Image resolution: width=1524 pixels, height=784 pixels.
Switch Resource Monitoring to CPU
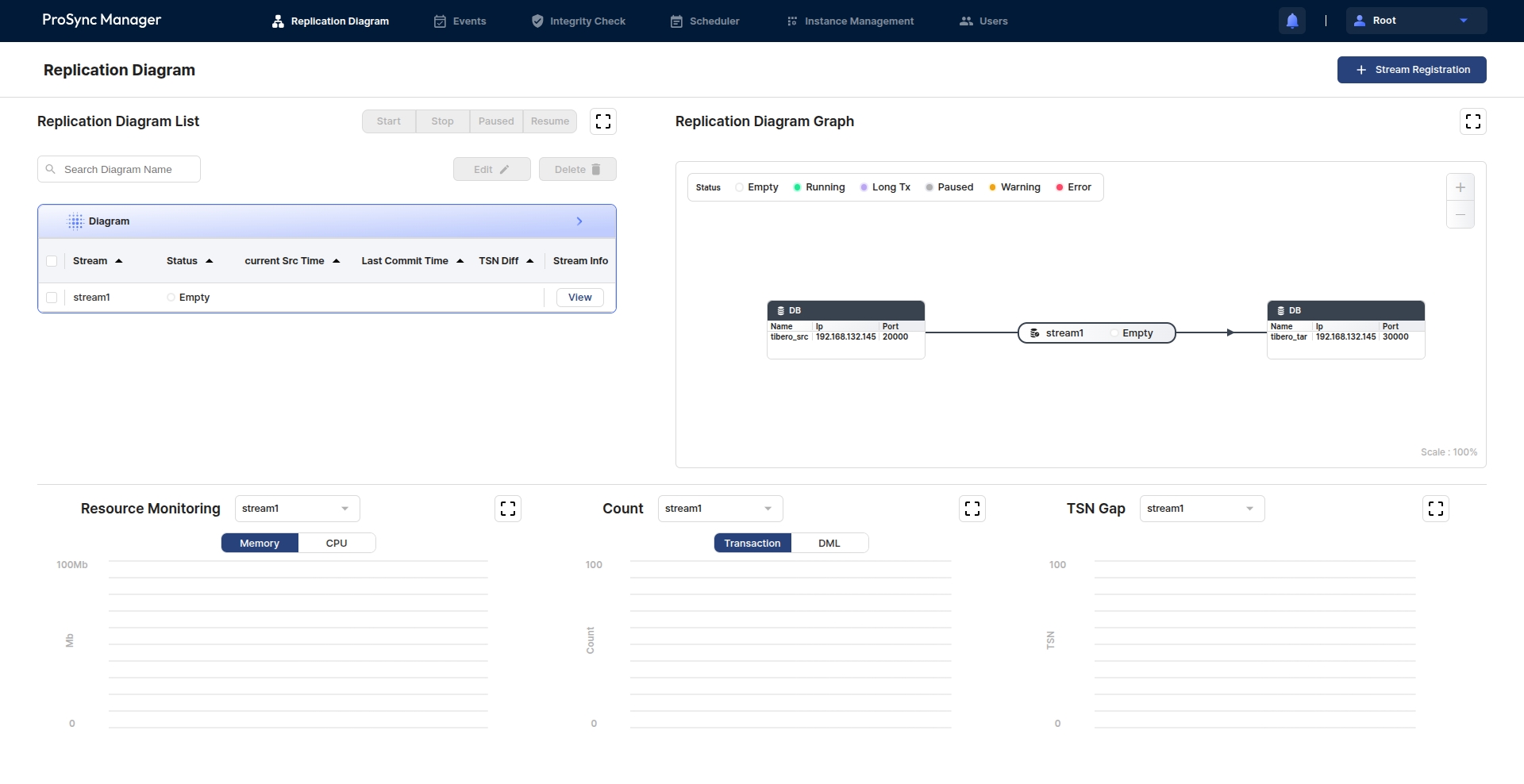[337, 544]
